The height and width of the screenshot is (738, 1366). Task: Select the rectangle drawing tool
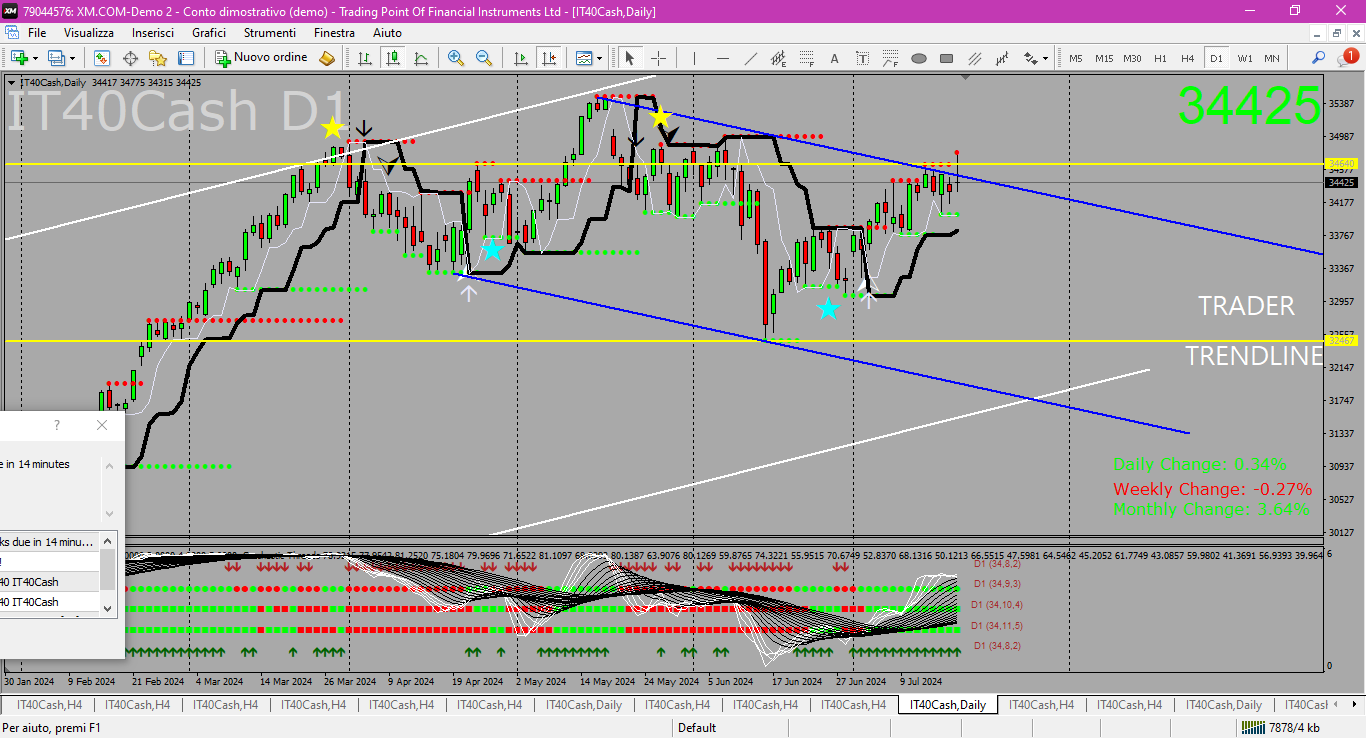tap(946, 58)
